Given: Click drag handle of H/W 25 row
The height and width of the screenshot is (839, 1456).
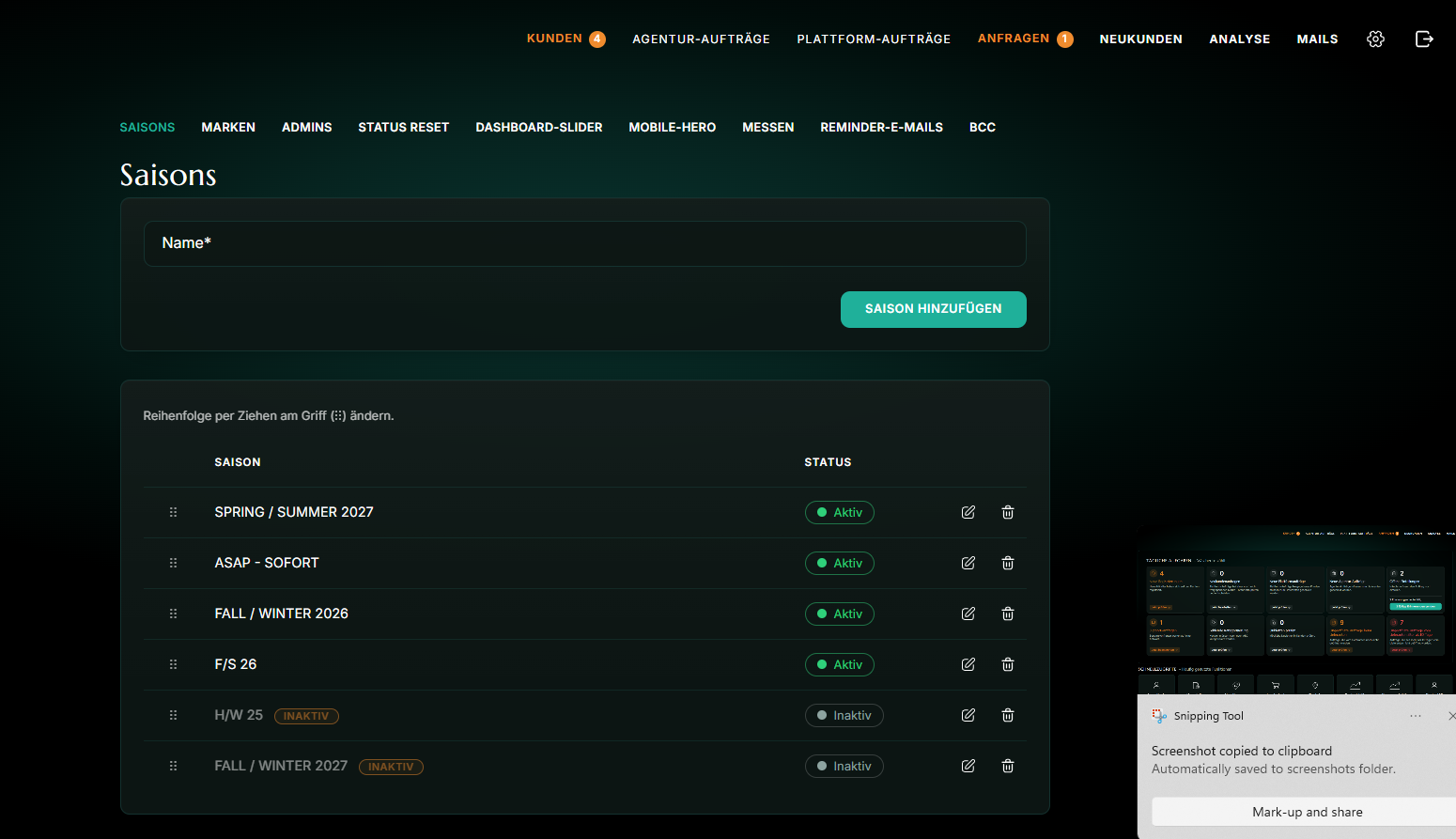Looking at the screenshot, I should pyautogui.click(x=173, y=715).
